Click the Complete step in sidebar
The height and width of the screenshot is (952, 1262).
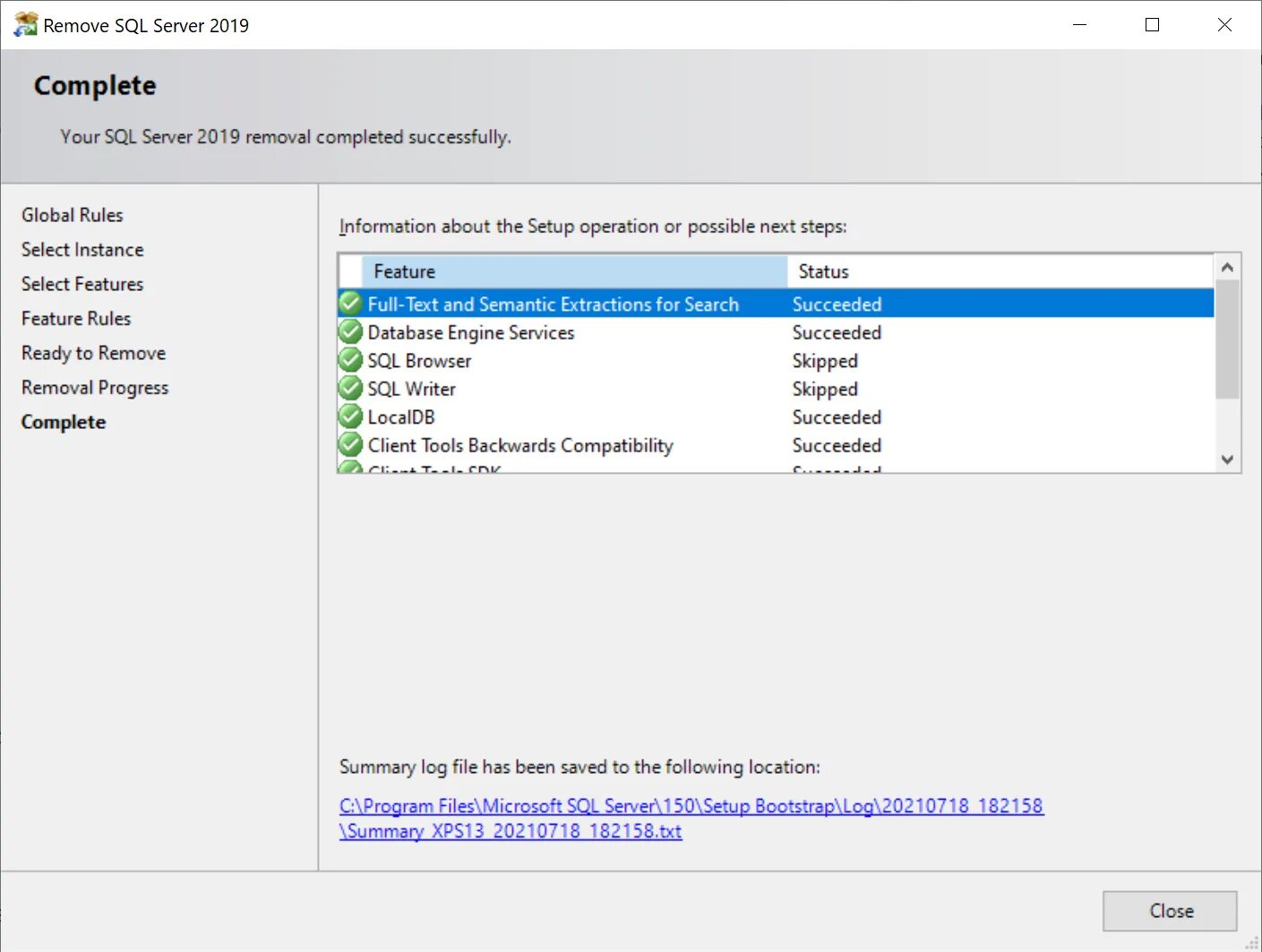[x=64, y=422]
